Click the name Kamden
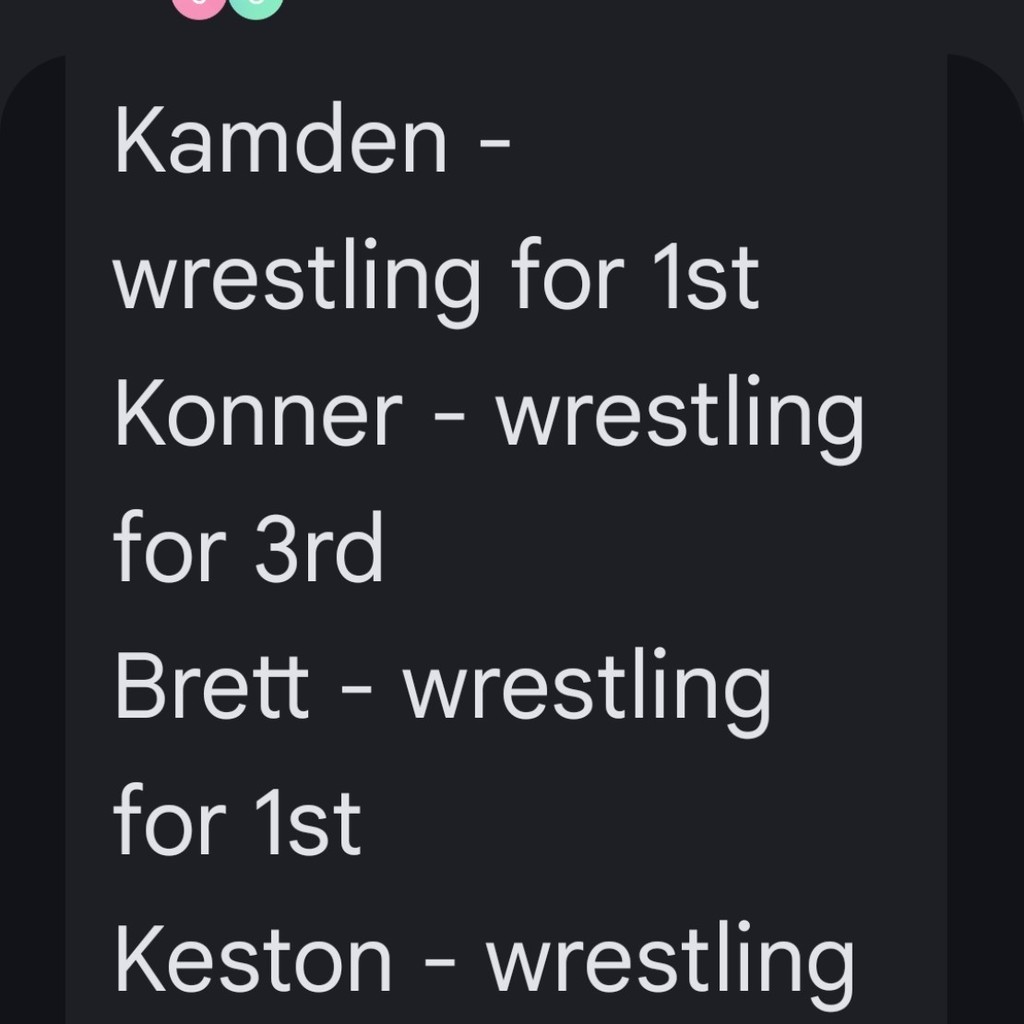The image size is (1024, 1024). click(281, 143)
